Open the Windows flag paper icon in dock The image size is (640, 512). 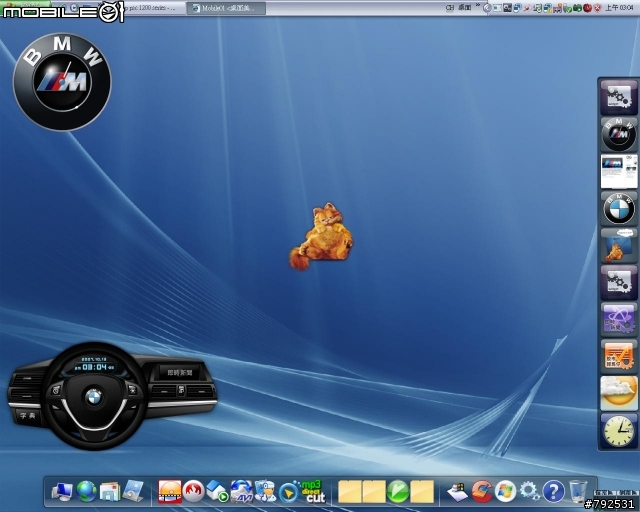click(x=458, y=492)
